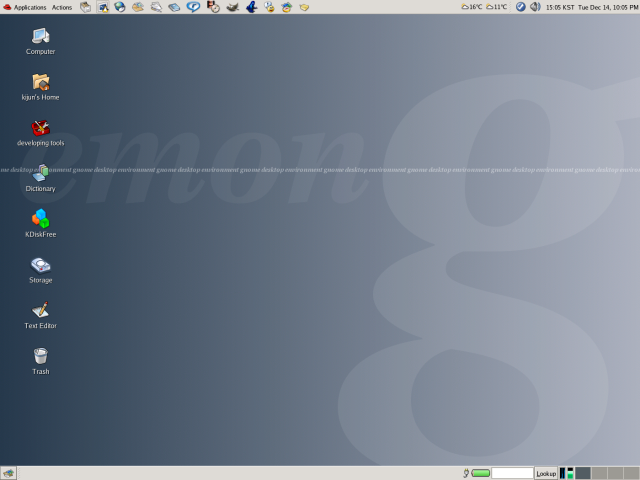Viewport: 640px width, 480px height.
Task: Check the 16°C weather applet
Action: tap(471, 7)
